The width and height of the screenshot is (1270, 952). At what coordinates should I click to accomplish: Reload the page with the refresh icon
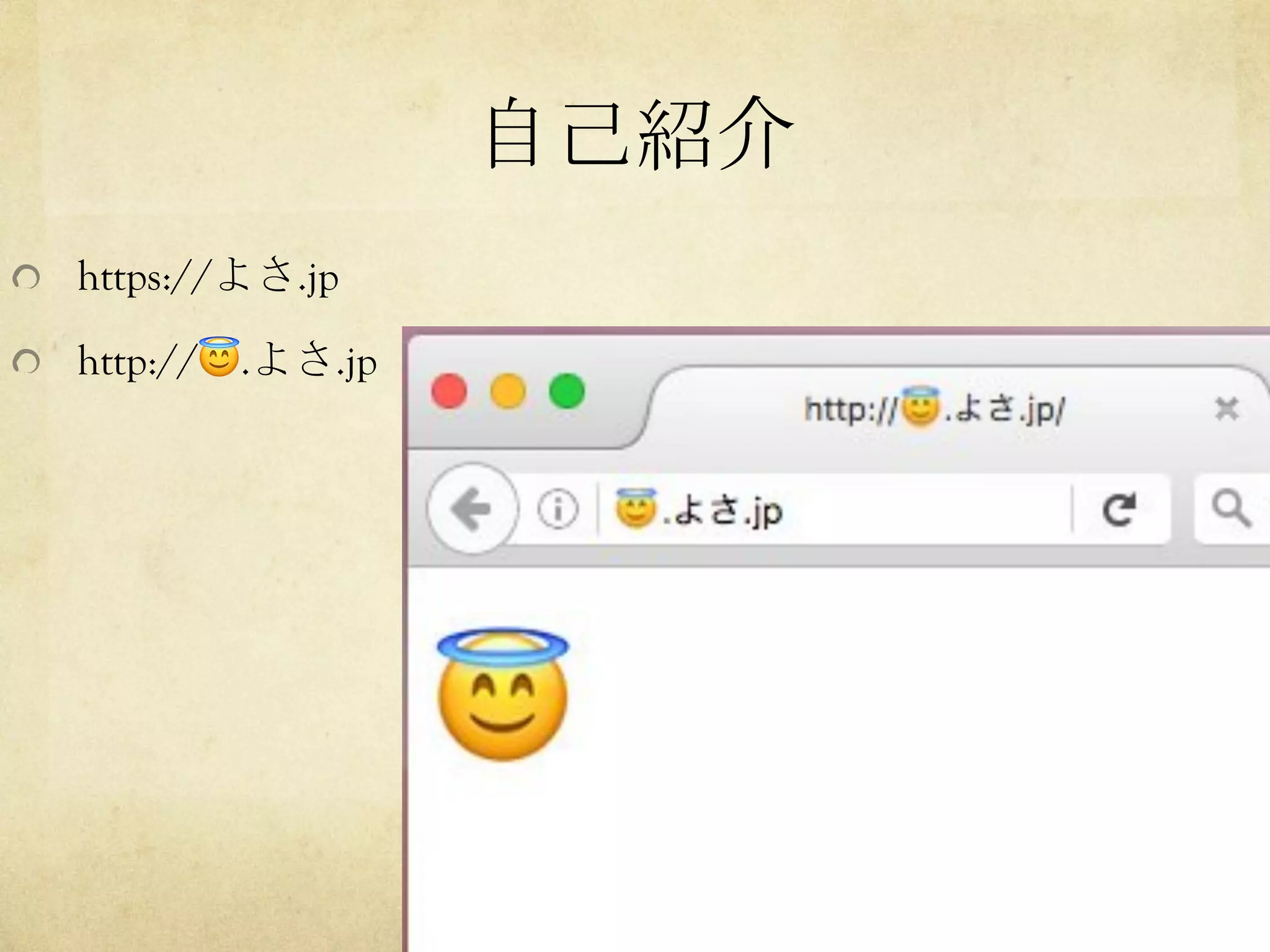coord(1120,509)
